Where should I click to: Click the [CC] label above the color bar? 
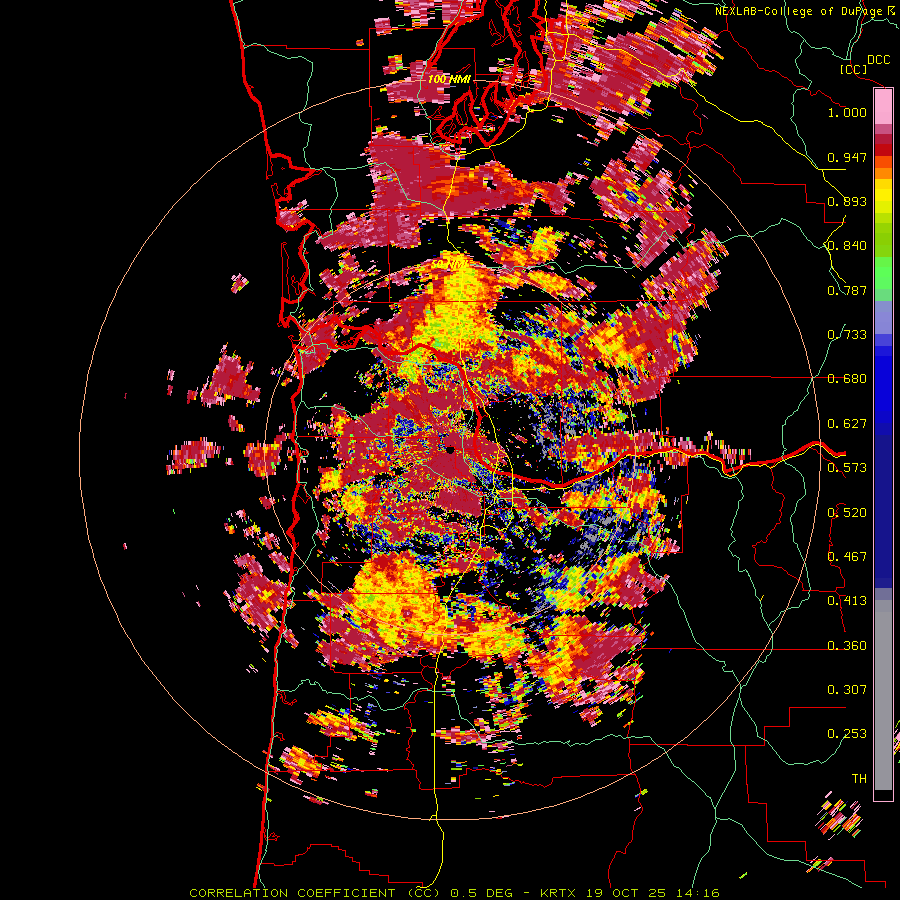click(853, 70)
